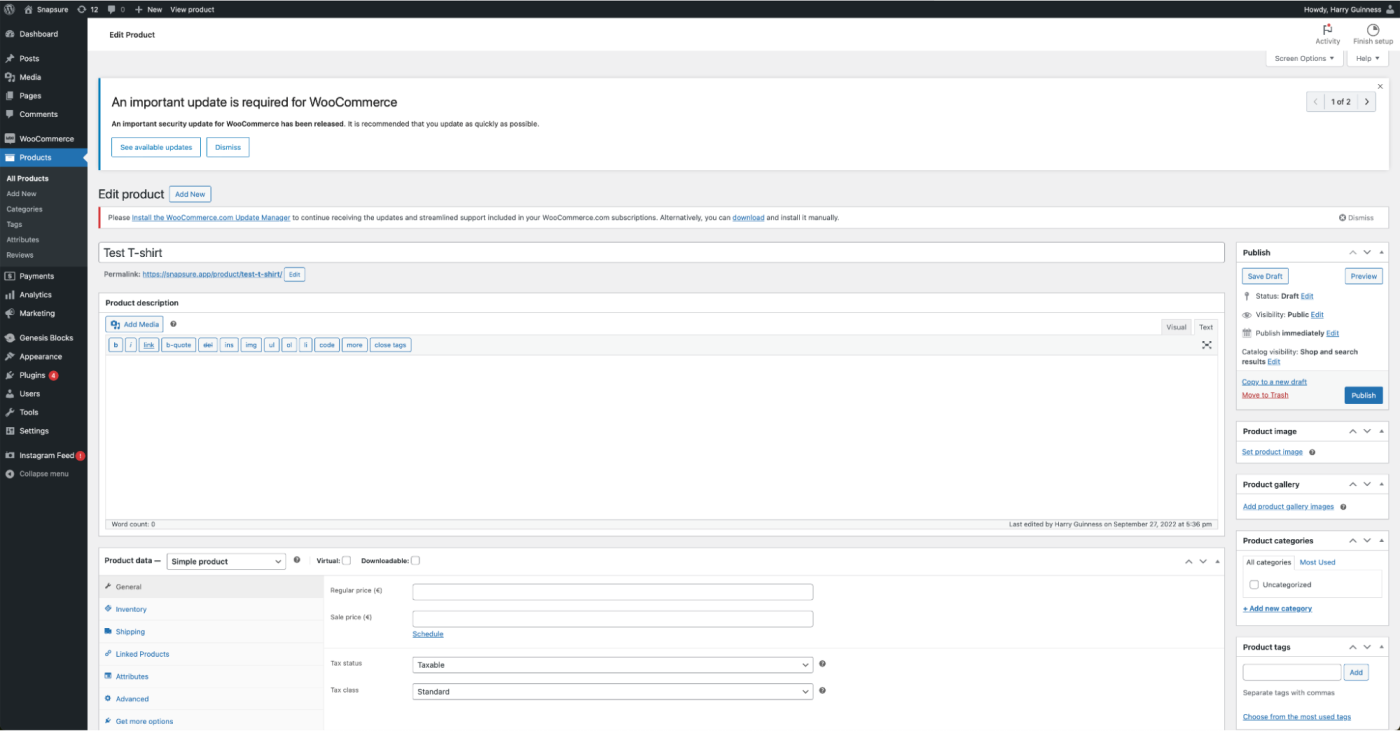Tick the Virtual checkbox
The height and width of the screenshot is (731, 1400).
click(347, 561)
